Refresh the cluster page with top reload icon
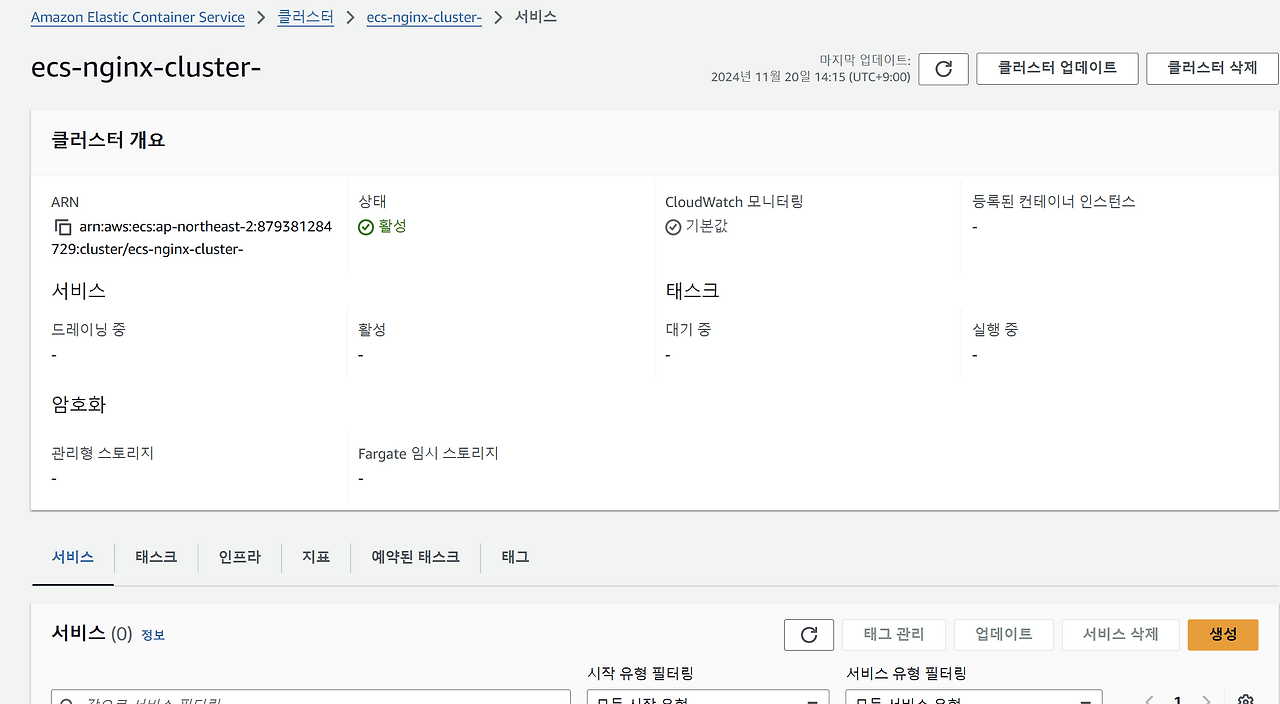Image resolution: width=1280 pixels, height=704 pixels. click(x=943, y=69)
